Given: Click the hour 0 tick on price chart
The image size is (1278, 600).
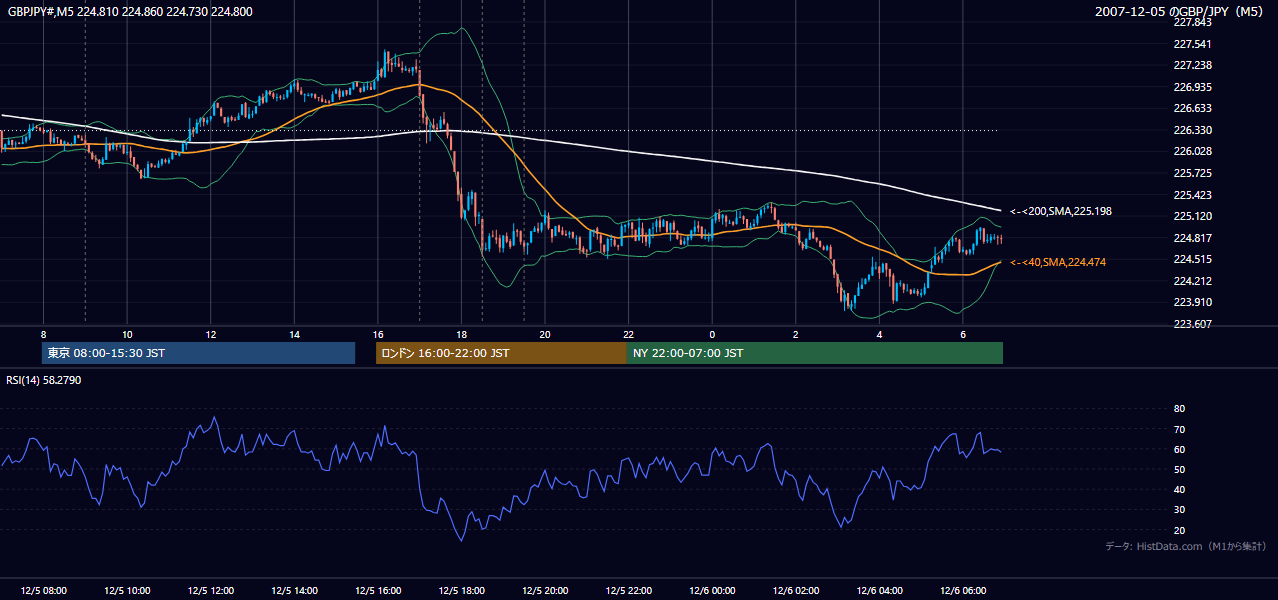Looking at the screenshot, I should click(x=712, y=334).
